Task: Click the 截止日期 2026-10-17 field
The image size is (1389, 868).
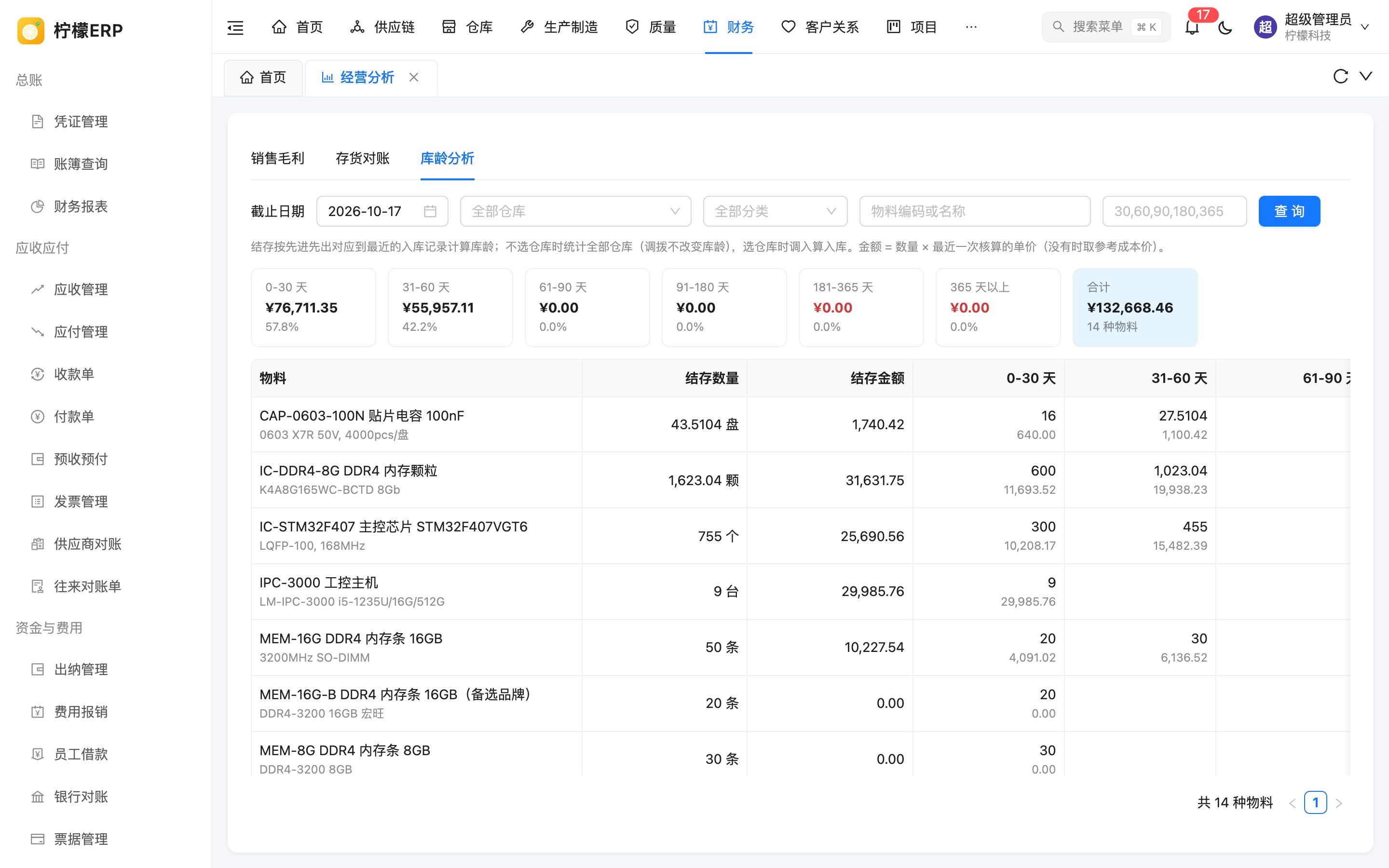Action: pyautogui.click(x=382, y=211)
